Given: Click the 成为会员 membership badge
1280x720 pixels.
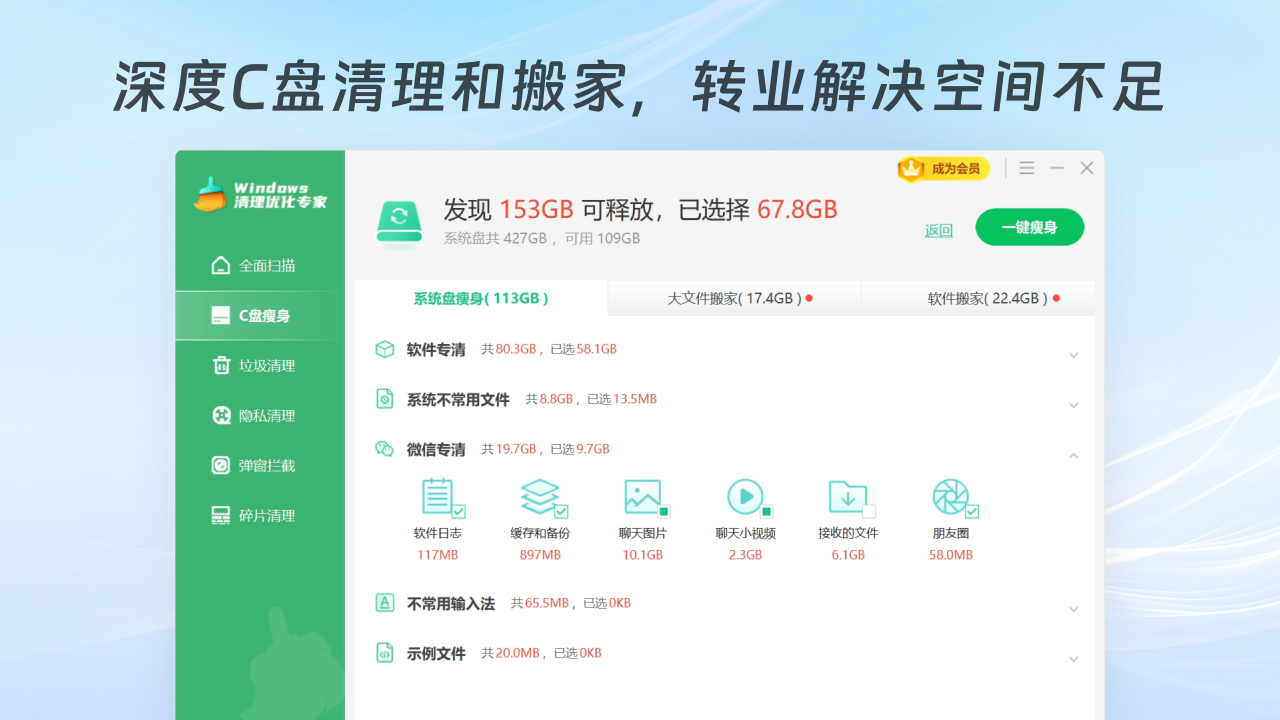Looking at the screenshot, I should point(943,169).
